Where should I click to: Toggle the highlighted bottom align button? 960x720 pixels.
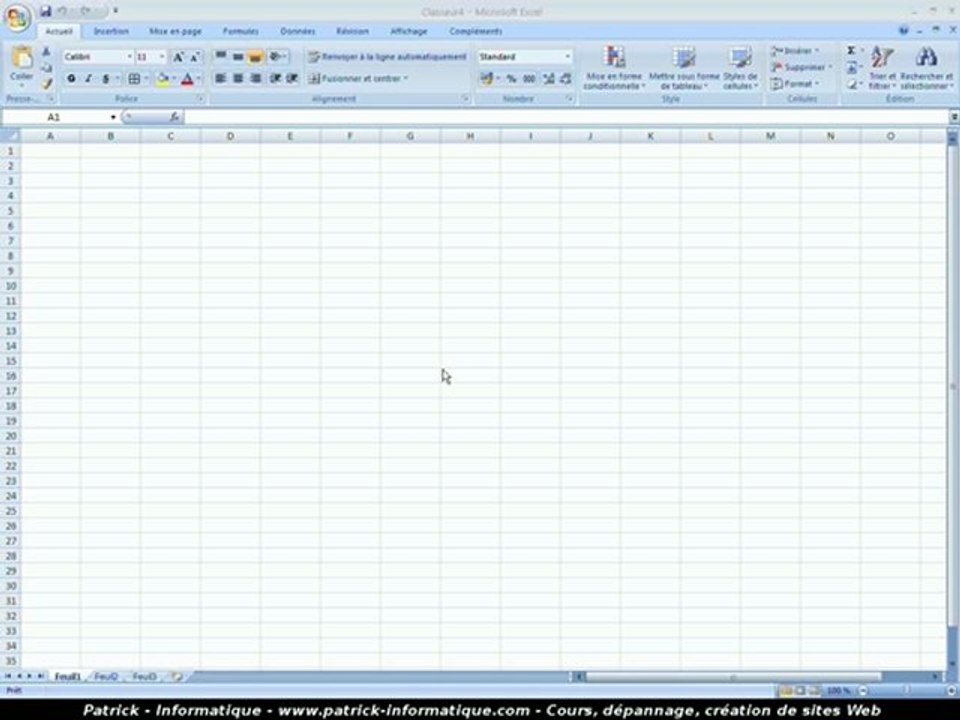pos(255,56)
